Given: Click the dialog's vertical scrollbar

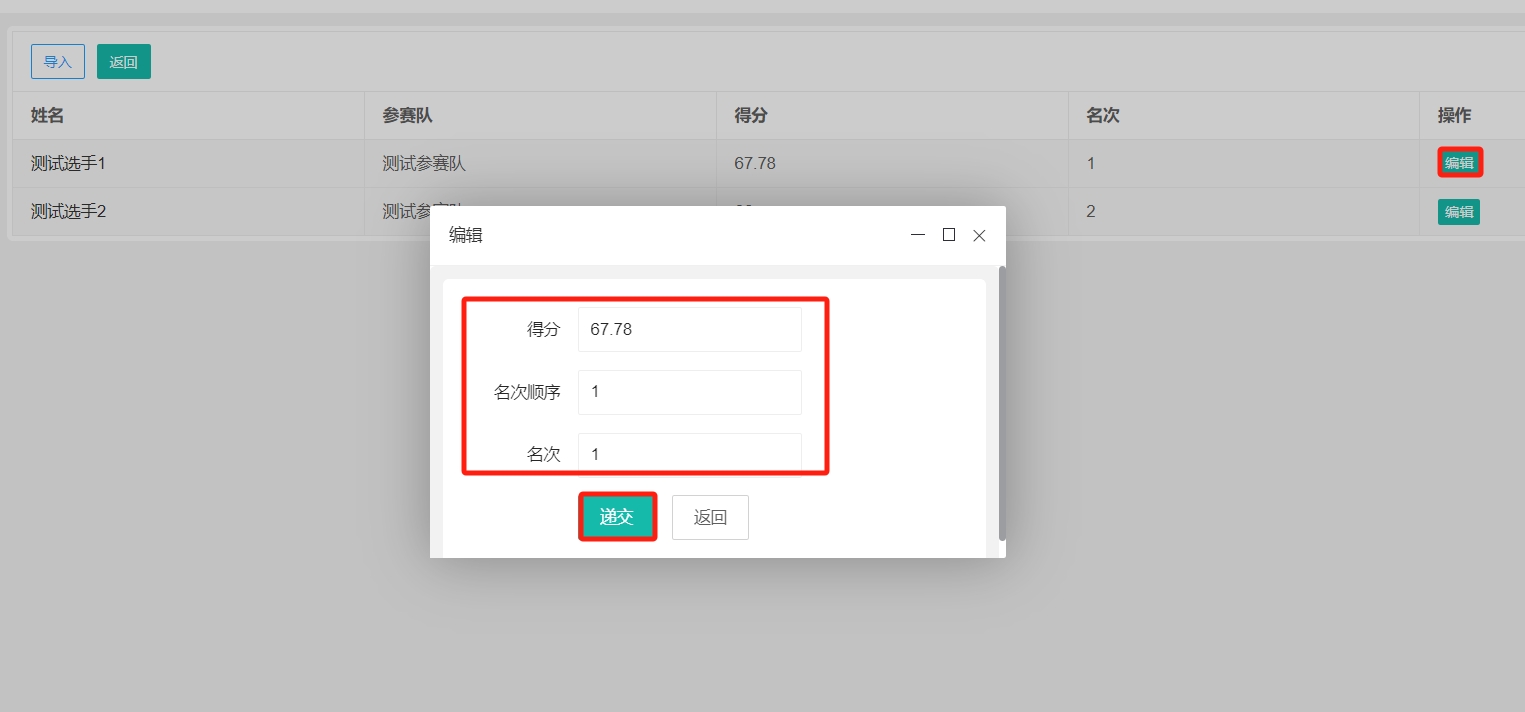Looking at the screenshot, I should coord(1002,400).
